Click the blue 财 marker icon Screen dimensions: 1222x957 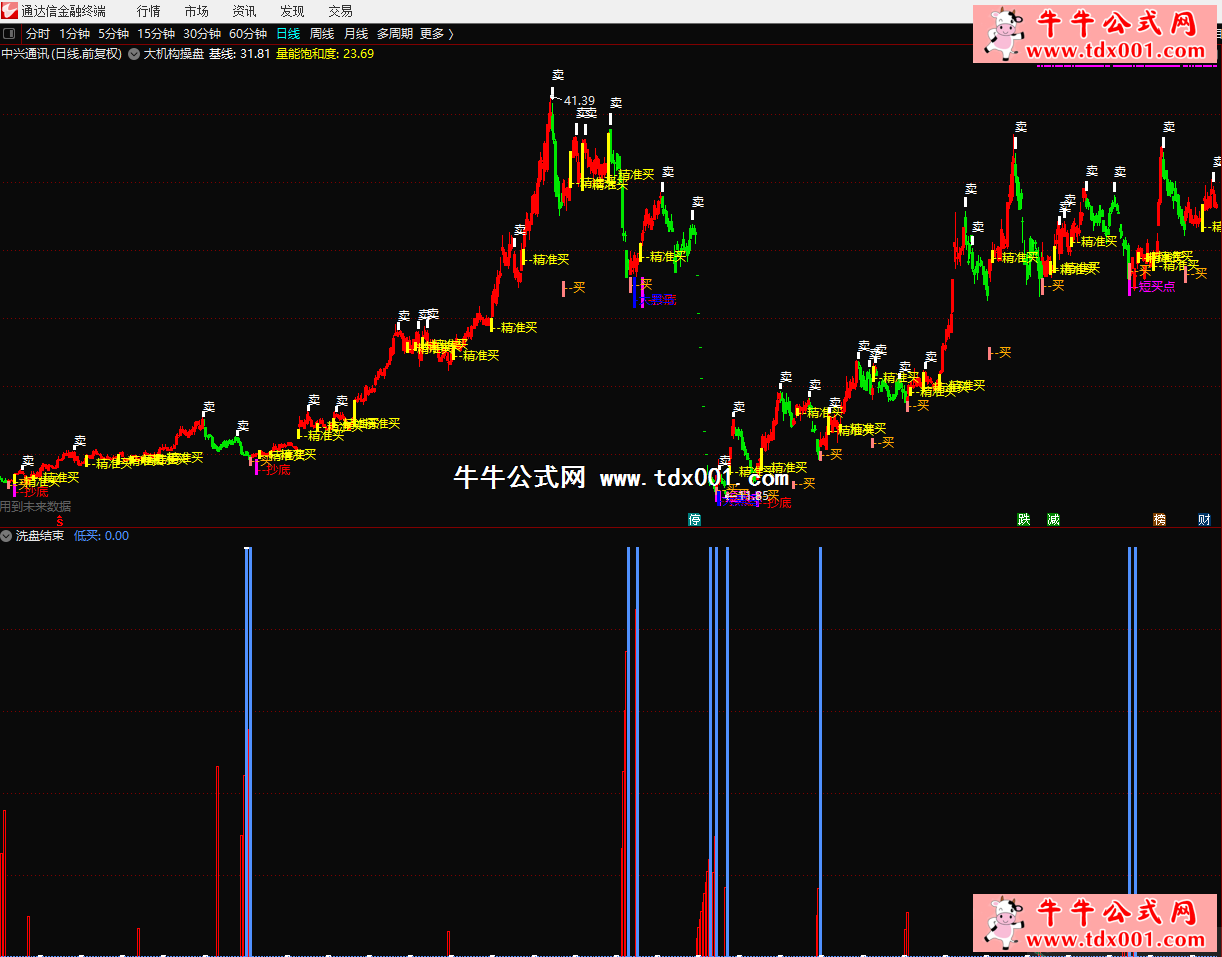click(1205, 520)
